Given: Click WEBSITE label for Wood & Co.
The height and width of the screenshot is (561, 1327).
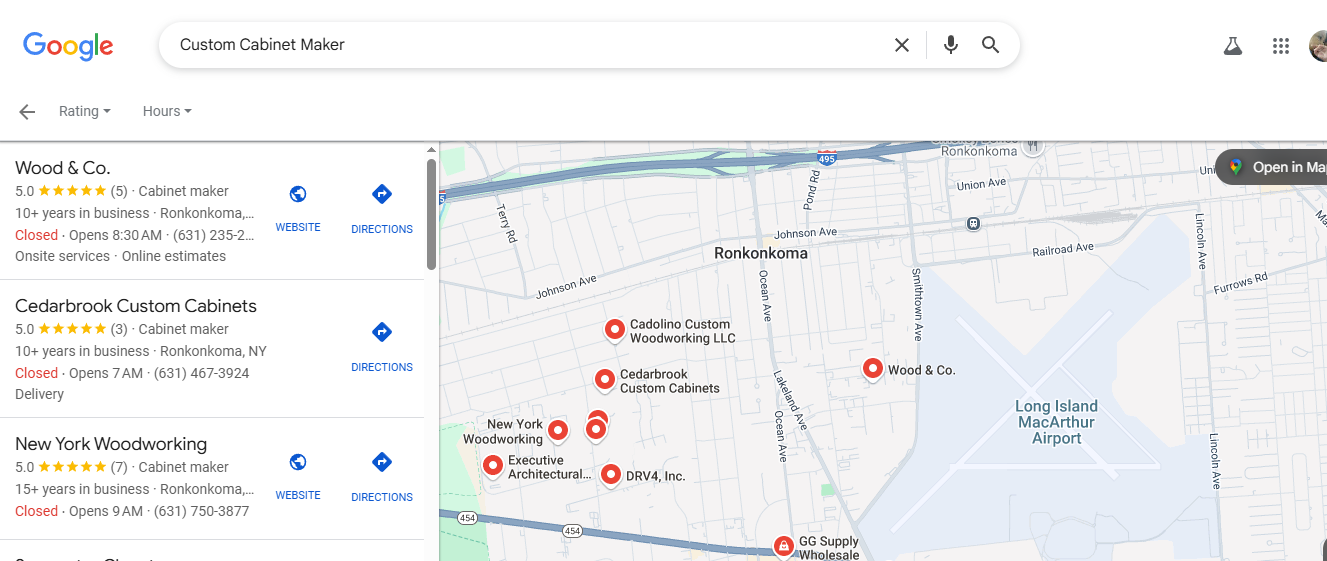Looking at the screenshot, I should [x=298, y=228].
